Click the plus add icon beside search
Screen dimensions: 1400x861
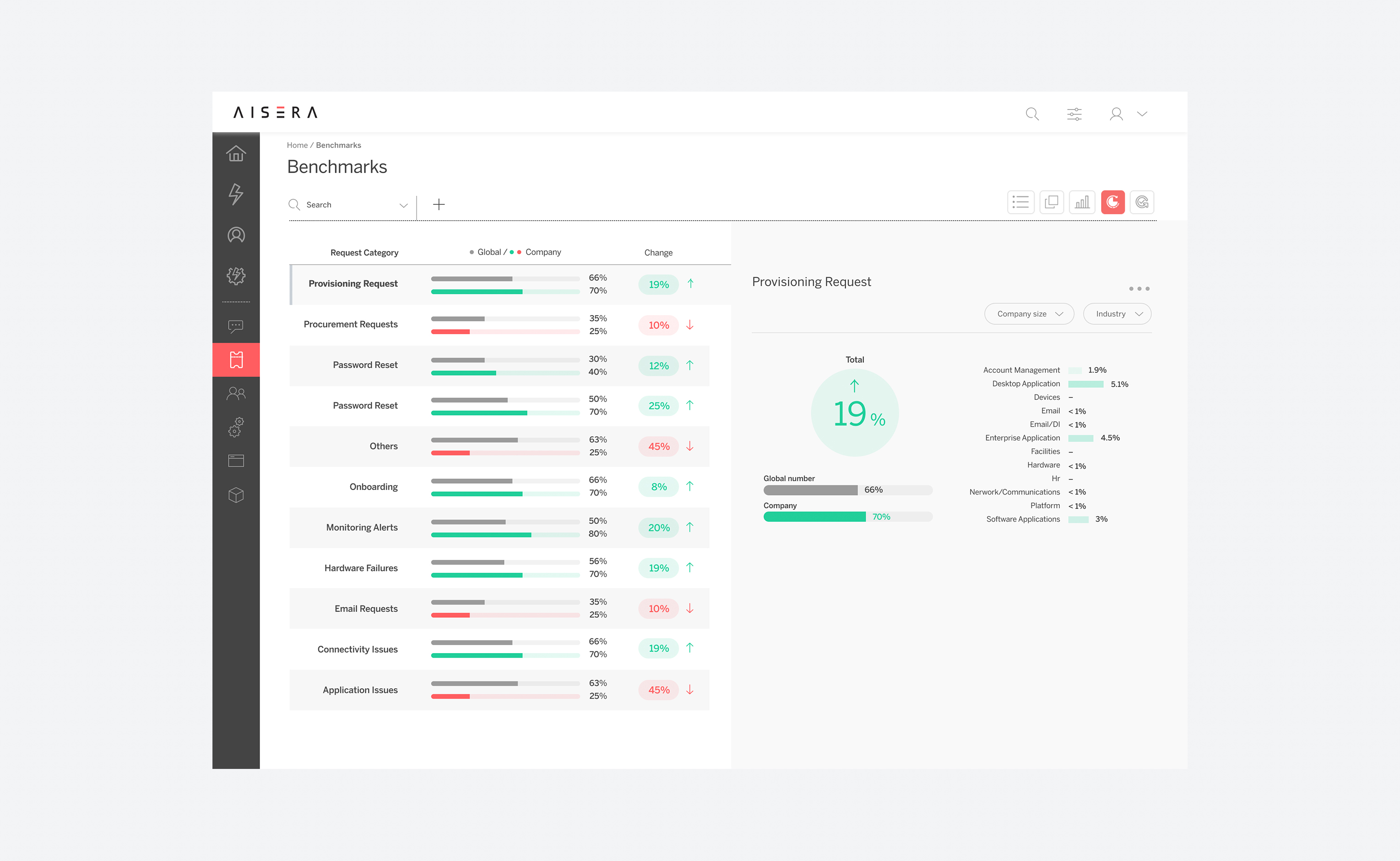click(439, 204)
